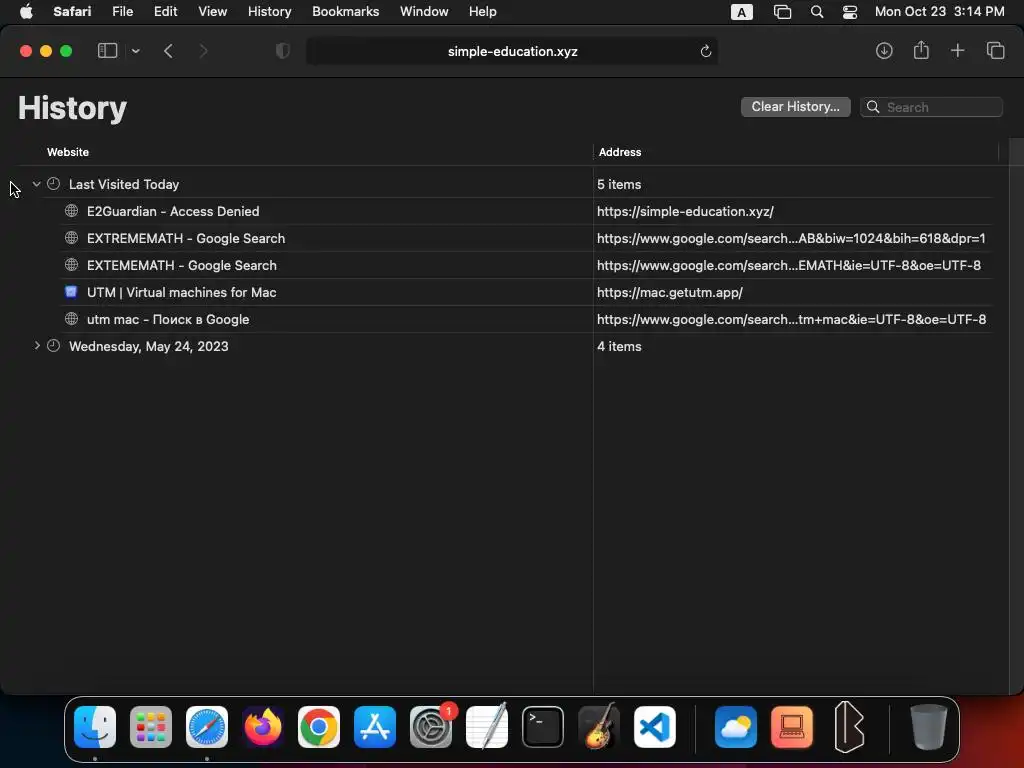Click the Last Visited Today row label
The height and width of the screenshot is (768, 1024).
pyautogui.click(x=124, y=184)
